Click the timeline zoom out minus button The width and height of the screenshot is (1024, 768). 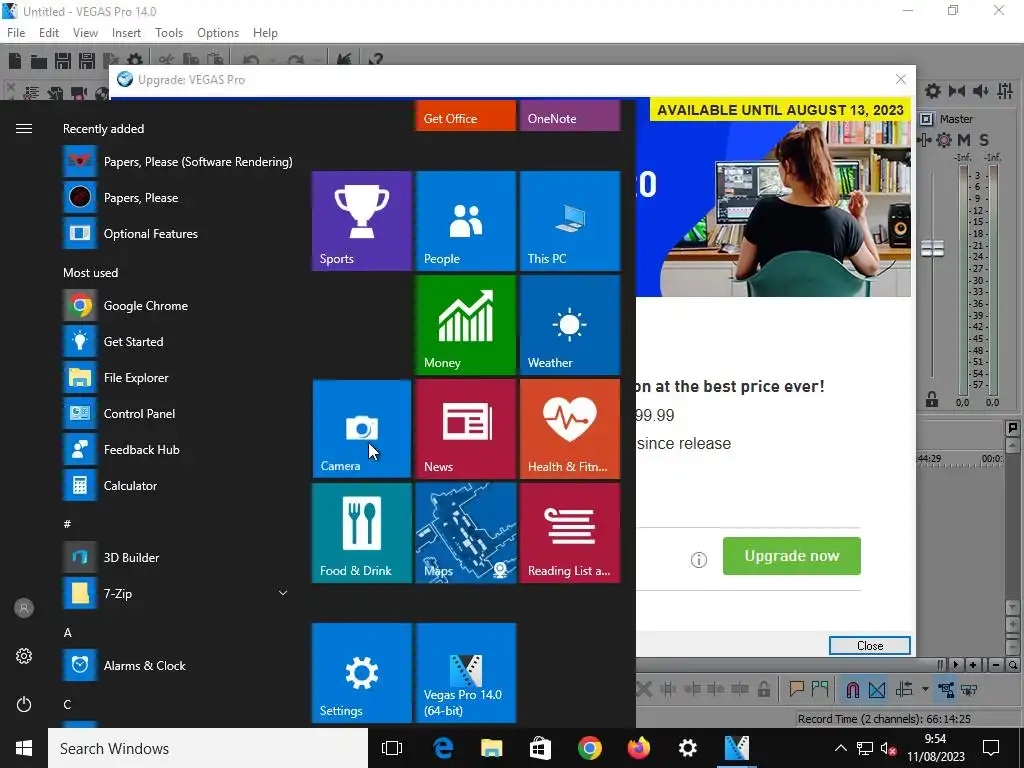point(995,665)
